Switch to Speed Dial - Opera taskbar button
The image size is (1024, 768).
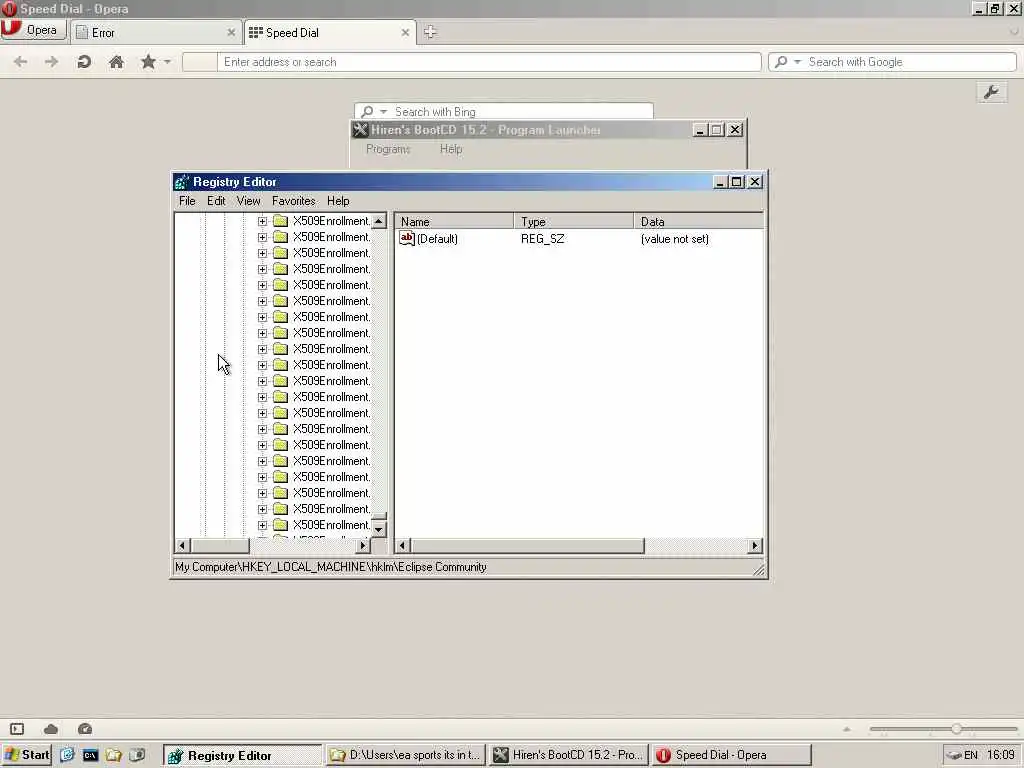point(731,755)
